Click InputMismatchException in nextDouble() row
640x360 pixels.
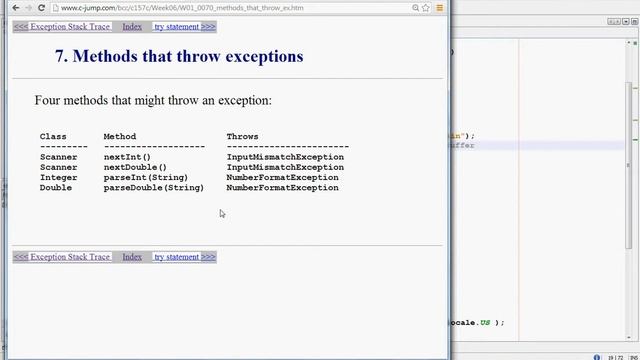click(x=285, y=167)
